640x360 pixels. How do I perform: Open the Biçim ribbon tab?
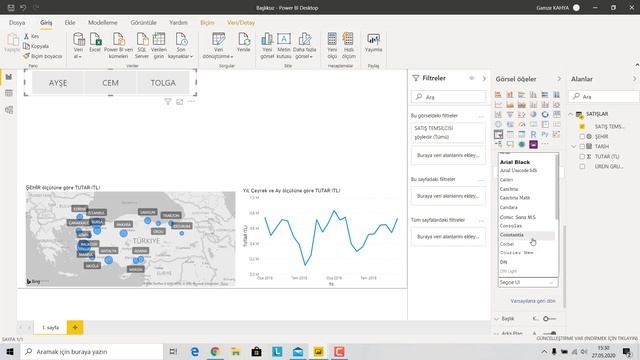[x=207, y=23]
